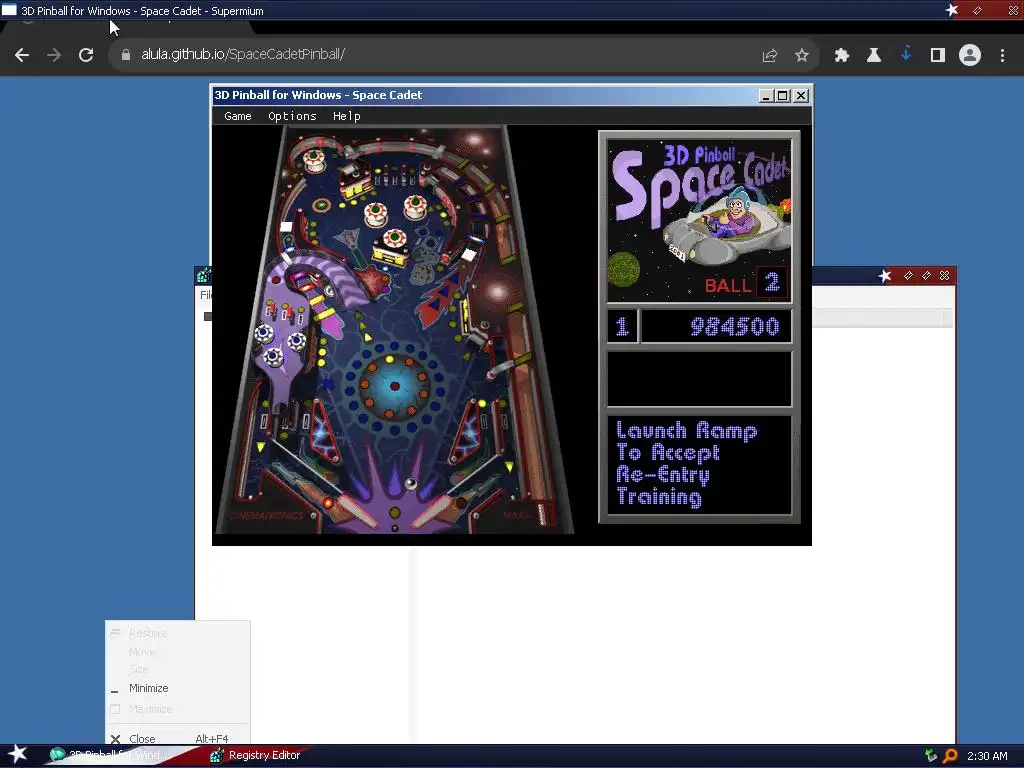Share this page using the share icon

[x=770, y=56]
